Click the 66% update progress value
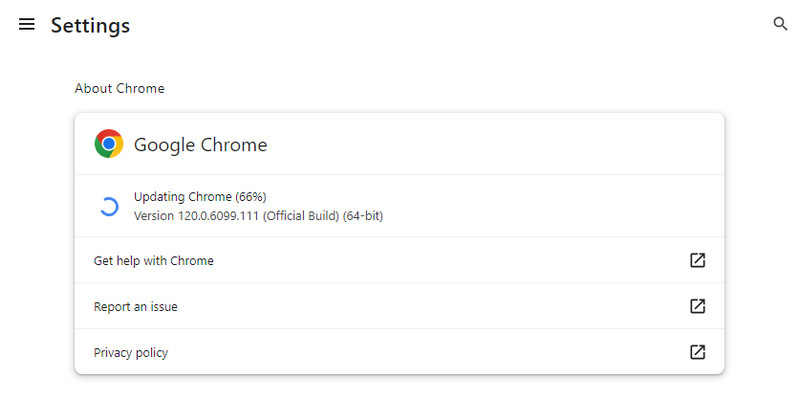This screenshot has width=800, height=400. click(x=252, y=196)
